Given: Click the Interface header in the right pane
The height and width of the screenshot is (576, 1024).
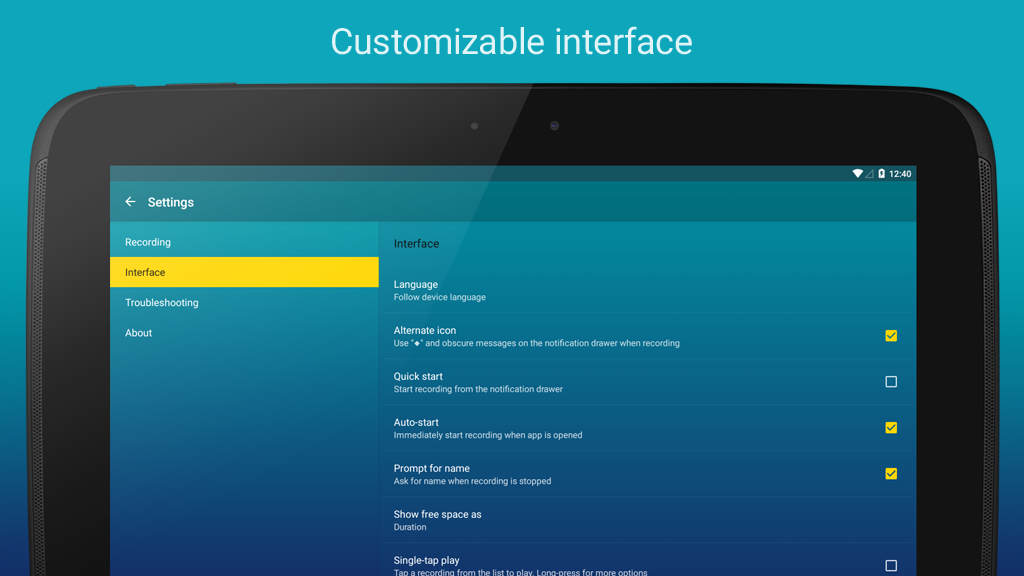Looking at the screenshot, I should click(416, 244).
